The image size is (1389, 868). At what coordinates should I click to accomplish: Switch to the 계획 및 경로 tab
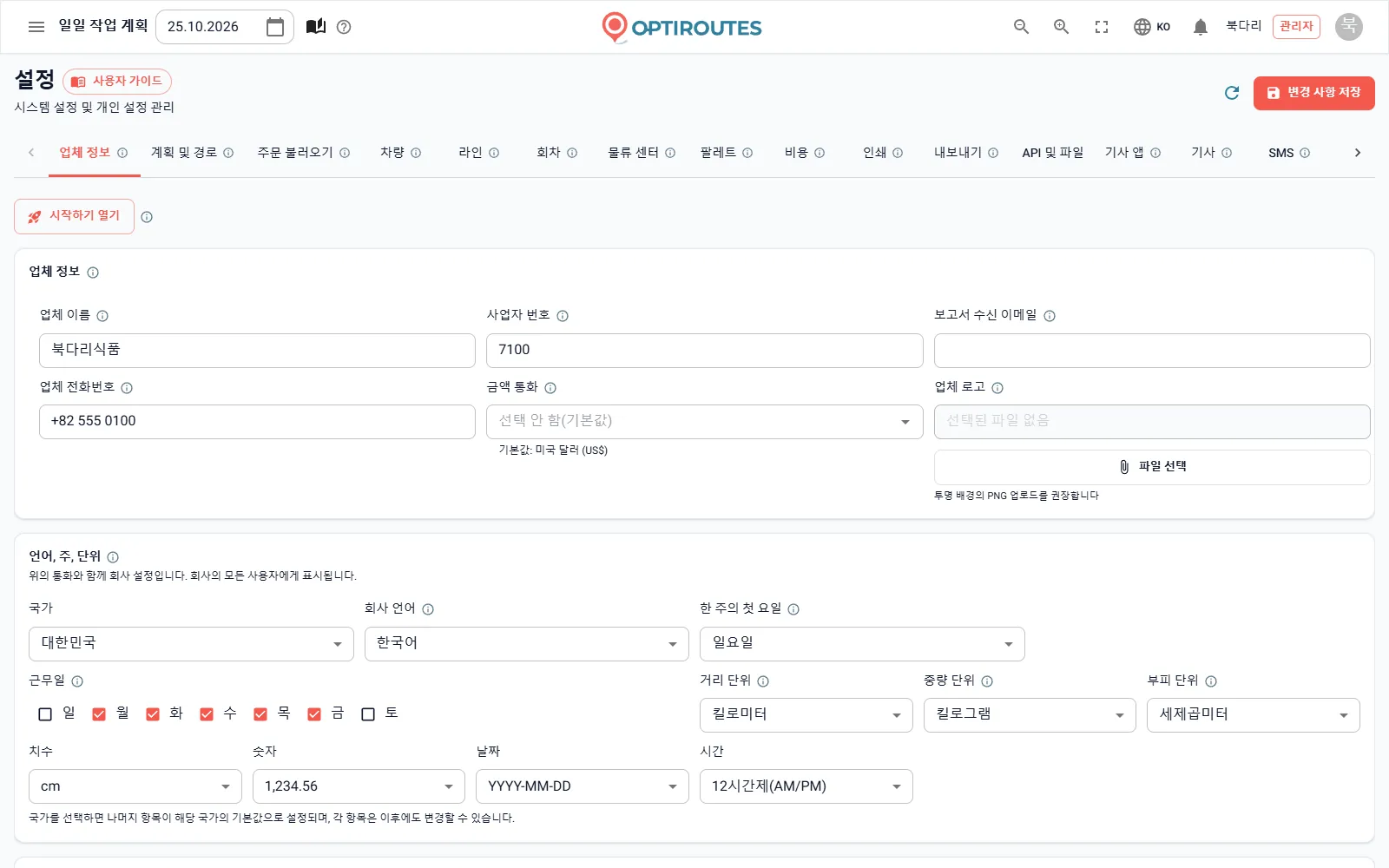(x=192, y=153)
